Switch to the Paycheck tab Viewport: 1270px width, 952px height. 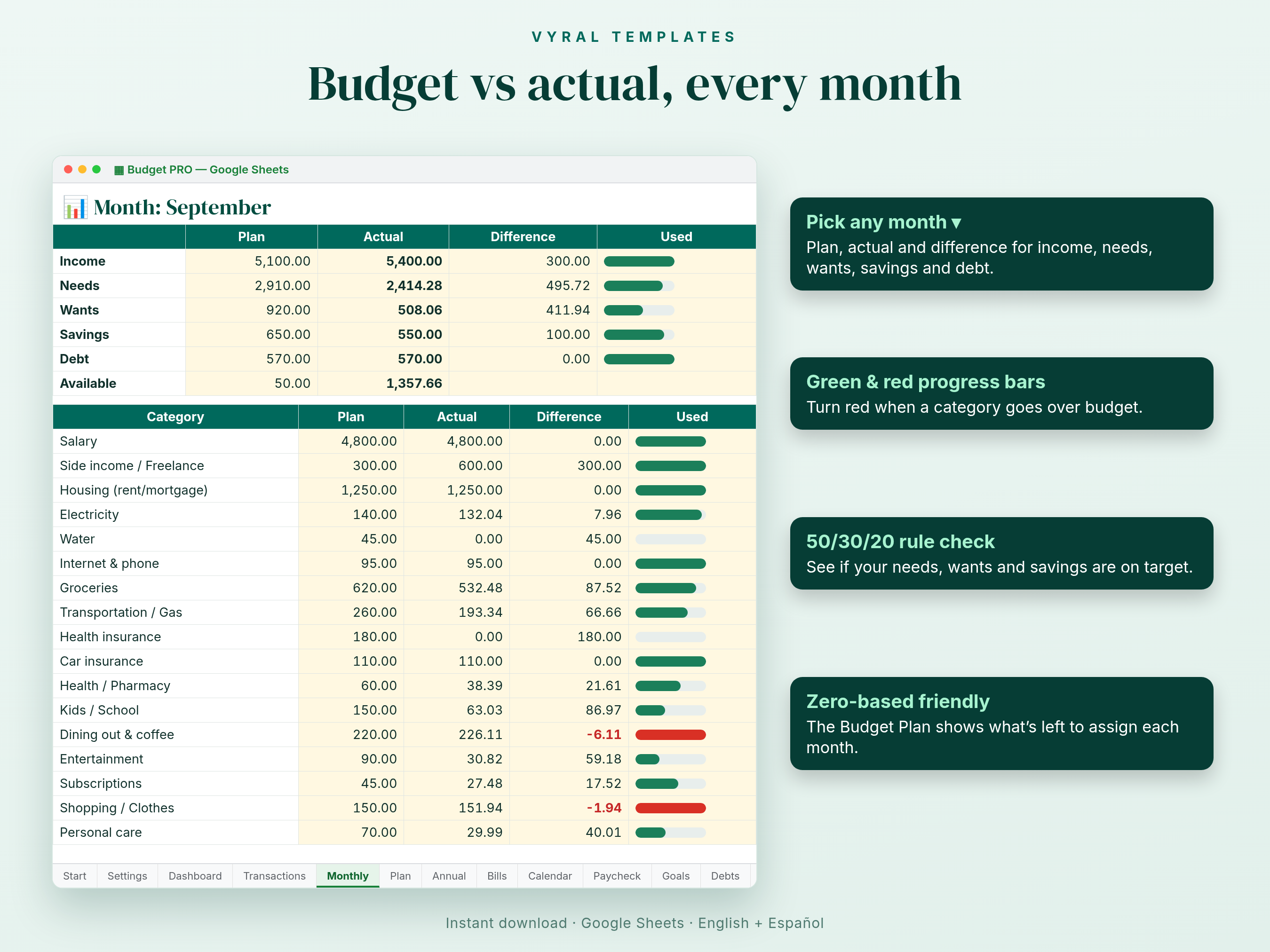617,876
